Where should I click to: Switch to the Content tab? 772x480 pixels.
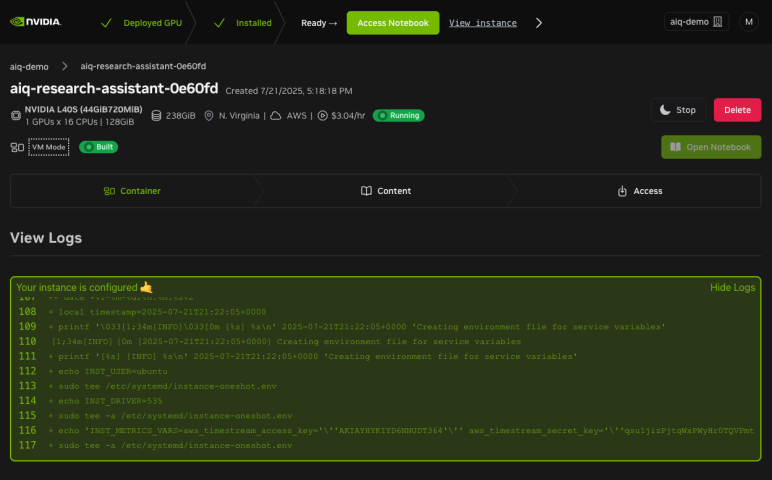[x=386, y=191]
